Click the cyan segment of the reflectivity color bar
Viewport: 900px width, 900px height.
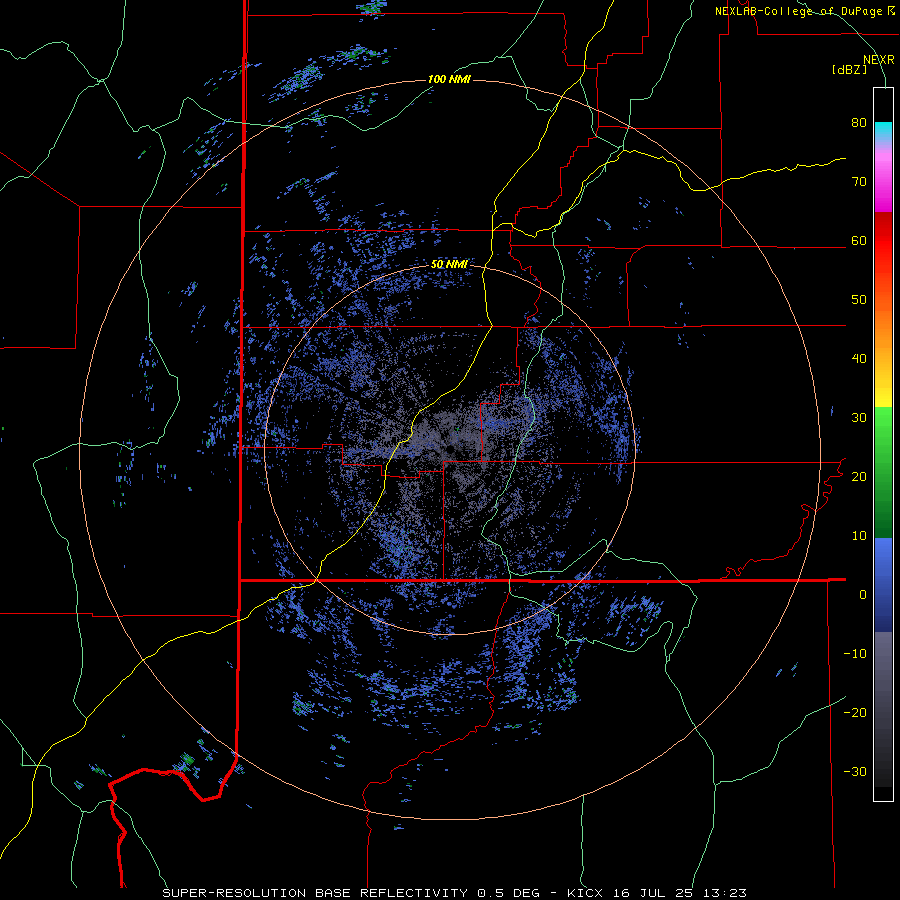pos(883,130)
